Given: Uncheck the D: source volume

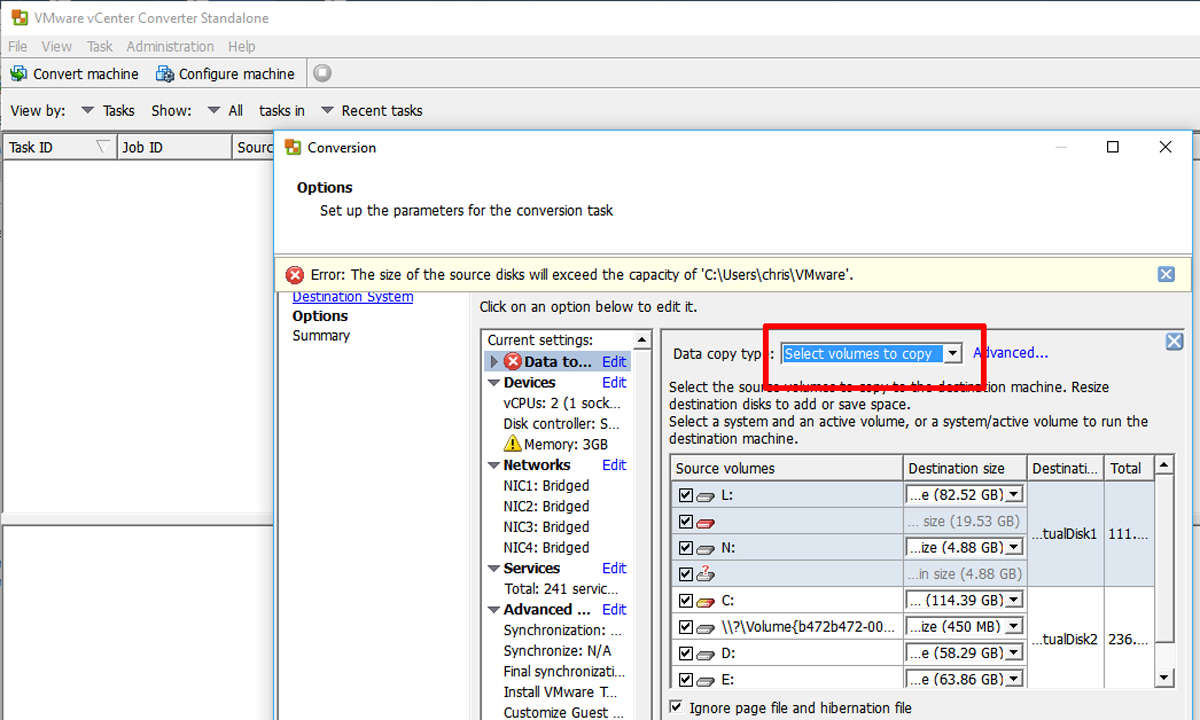Looking at the screenshot, I should (x=685, y=653).
